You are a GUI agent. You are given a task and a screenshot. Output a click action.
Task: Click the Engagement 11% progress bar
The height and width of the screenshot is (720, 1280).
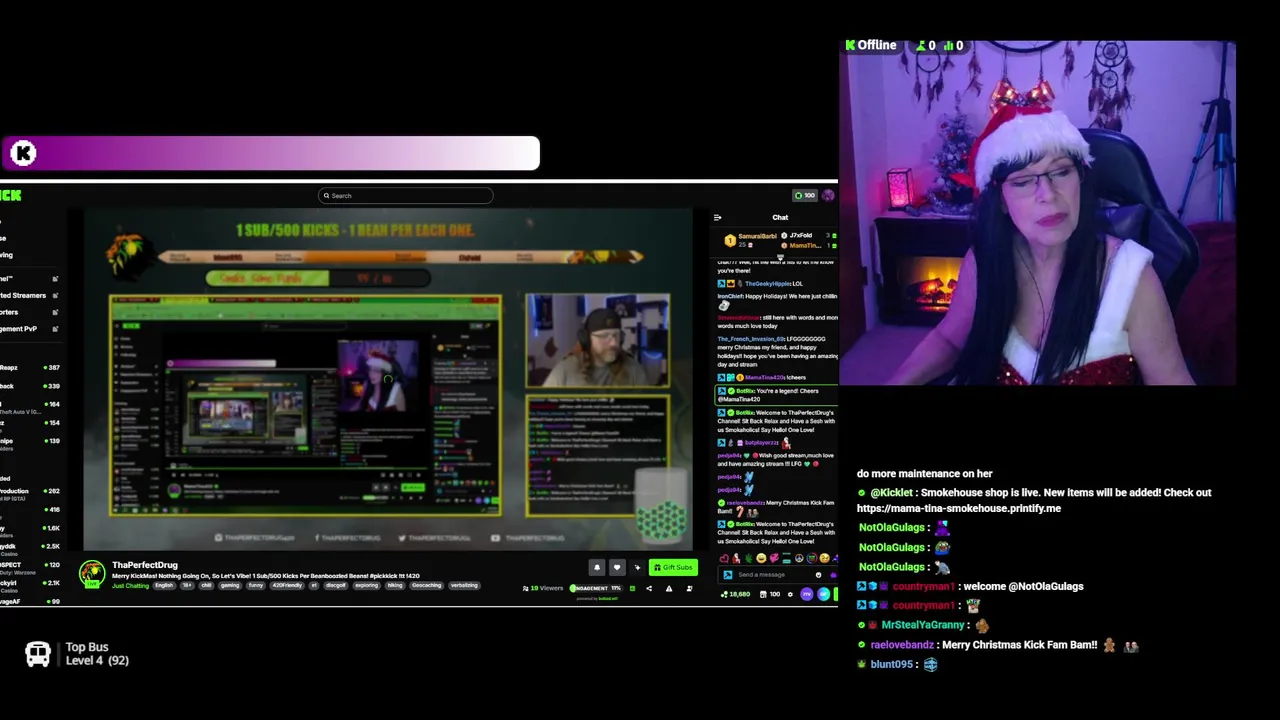tap(597, 588)
